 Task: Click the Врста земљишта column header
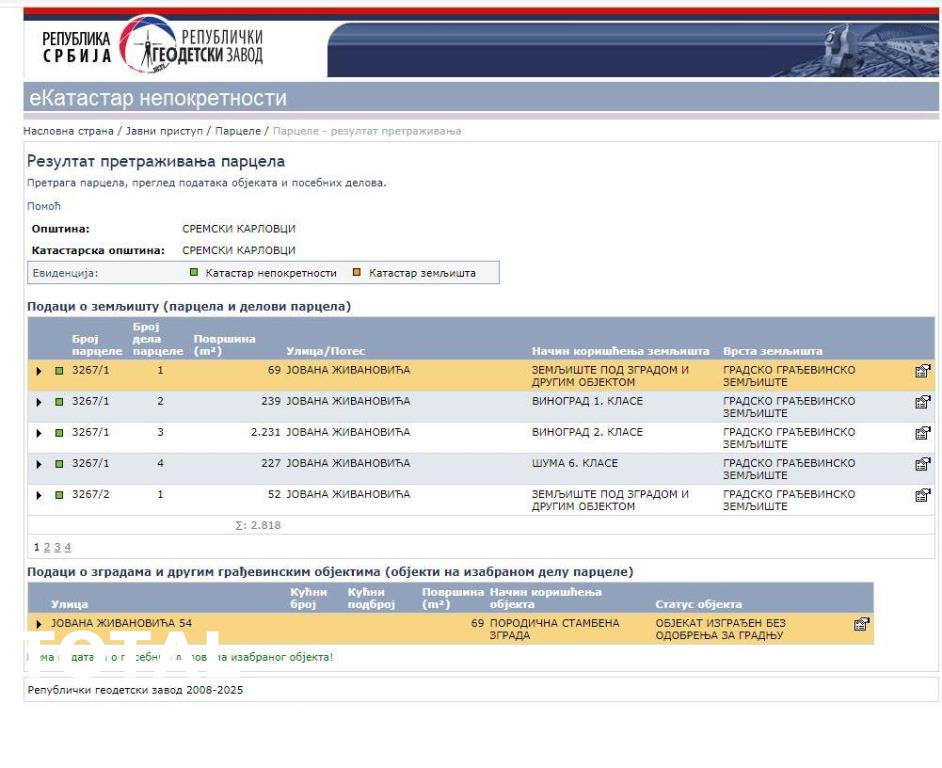pos(773,351)
